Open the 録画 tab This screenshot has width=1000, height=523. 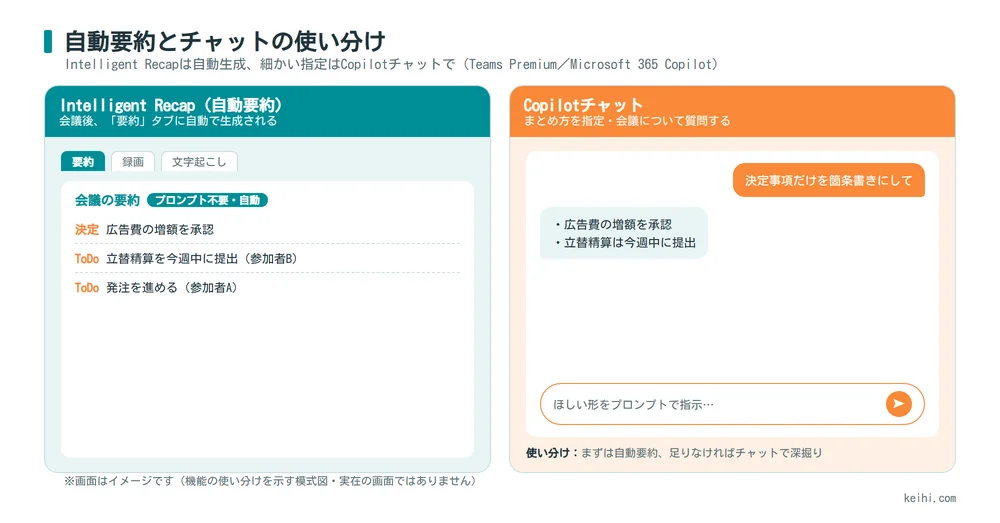133,161
